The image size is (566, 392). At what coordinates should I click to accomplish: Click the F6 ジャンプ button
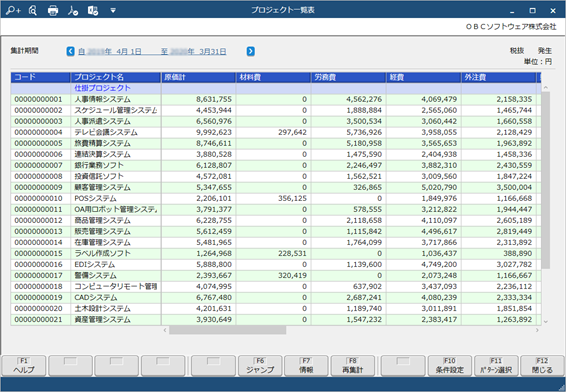[x=260, y=366]
